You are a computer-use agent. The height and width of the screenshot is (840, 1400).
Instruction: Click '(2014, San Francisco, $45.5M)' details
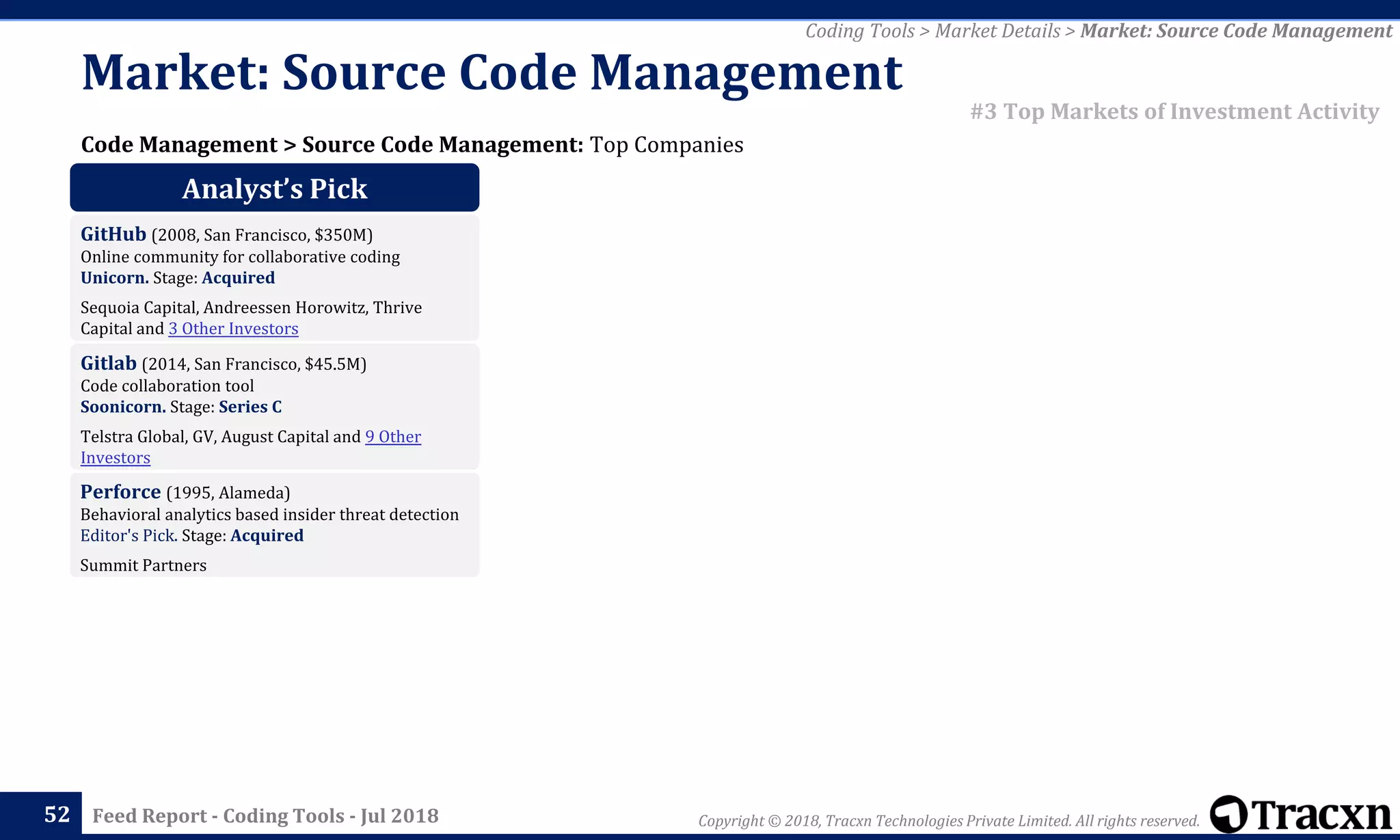tap(254, 364)
